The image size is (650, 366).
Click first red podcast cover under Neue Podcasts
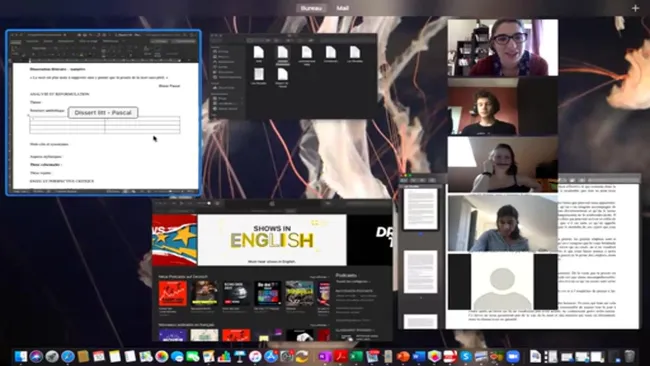click(x=172, y=293)
